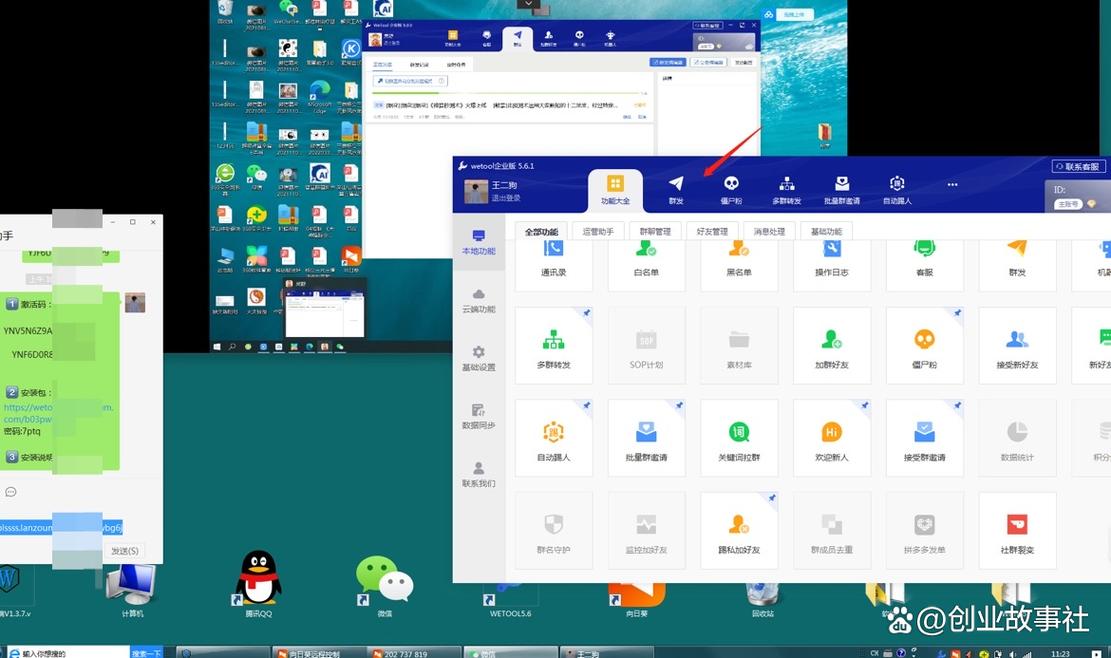Select 僵尸粉 skull icon in top toolbar

(x=731, y=191)
